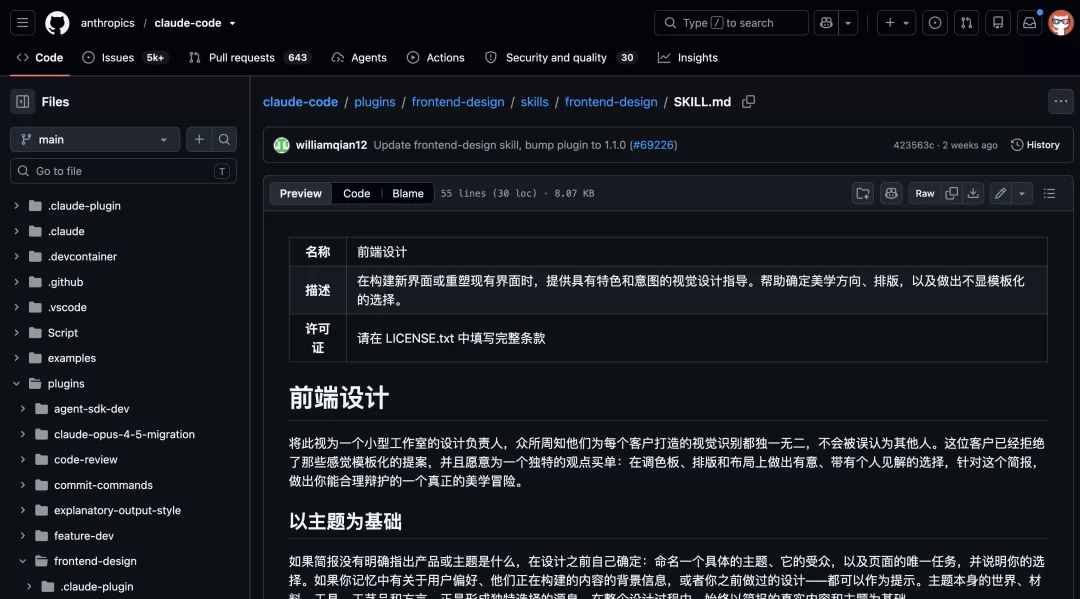
Task: Switch to the Pull requests tab
Action: point(250,58)
